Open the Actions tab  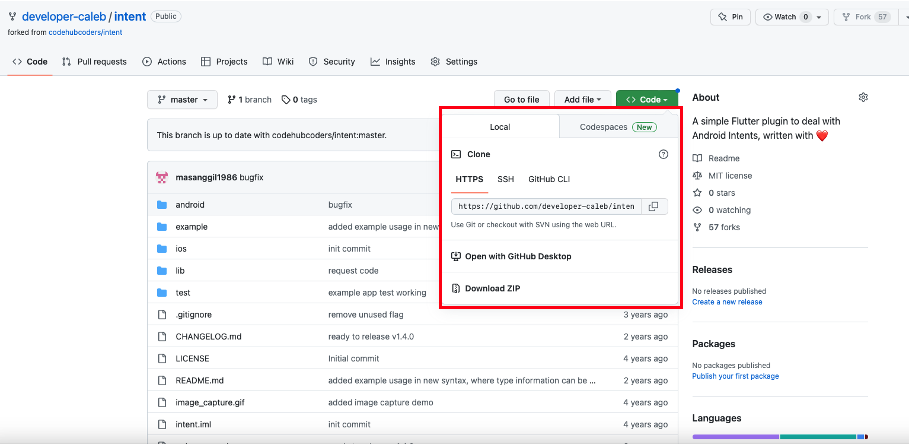(x=165, y=61)
